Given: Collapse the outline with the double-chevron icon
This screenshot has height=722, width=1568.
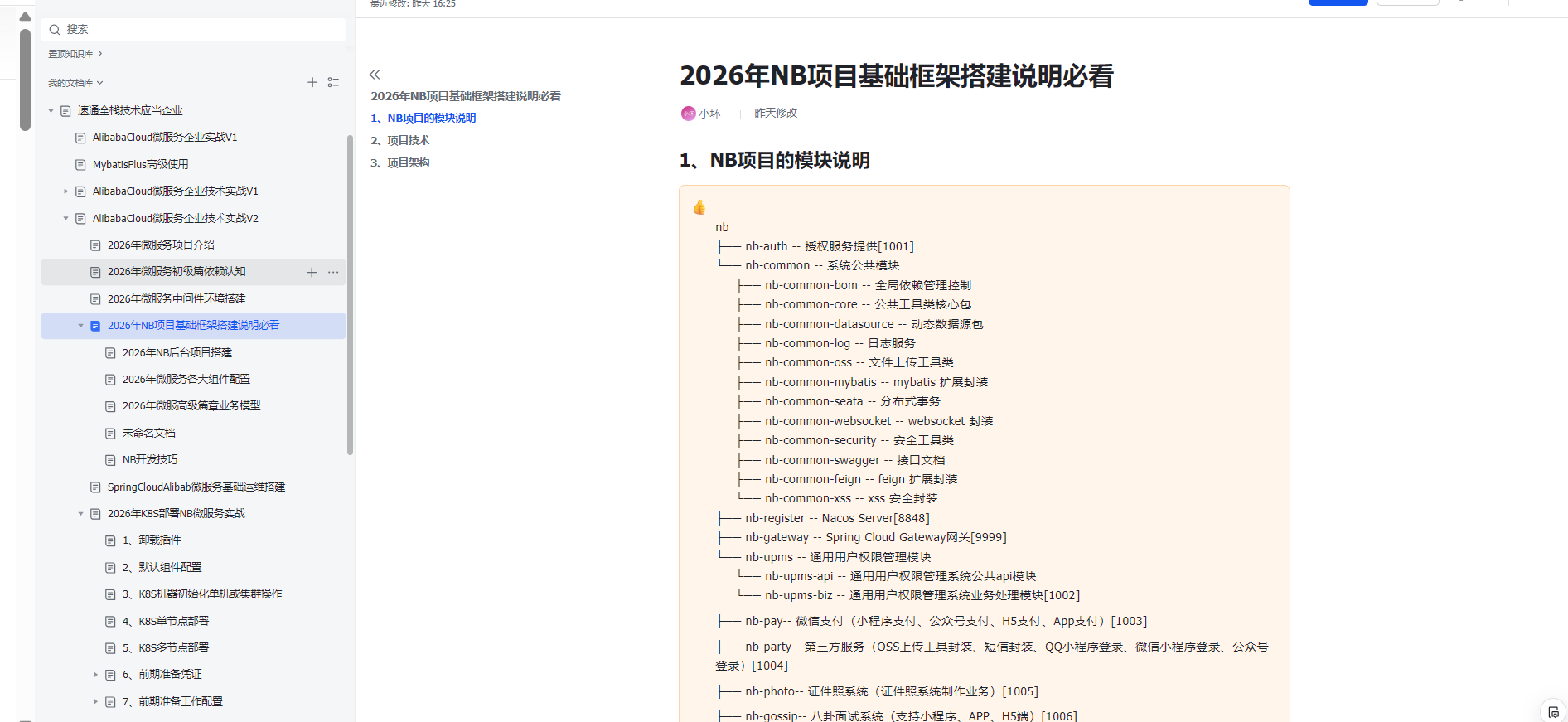Looking at the screenshot, I should point(375,75).
